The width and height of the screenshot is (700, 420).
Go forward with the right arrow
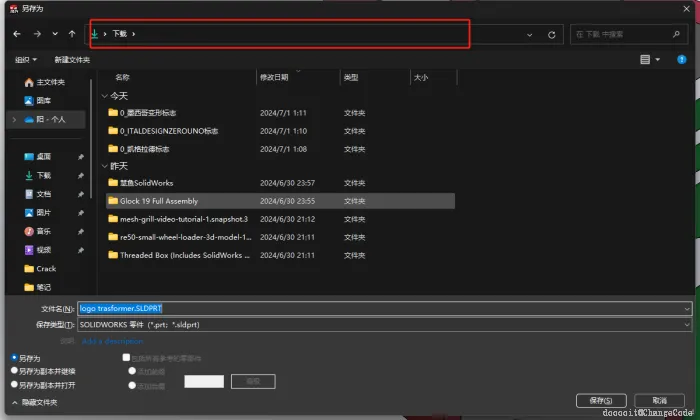37,34
